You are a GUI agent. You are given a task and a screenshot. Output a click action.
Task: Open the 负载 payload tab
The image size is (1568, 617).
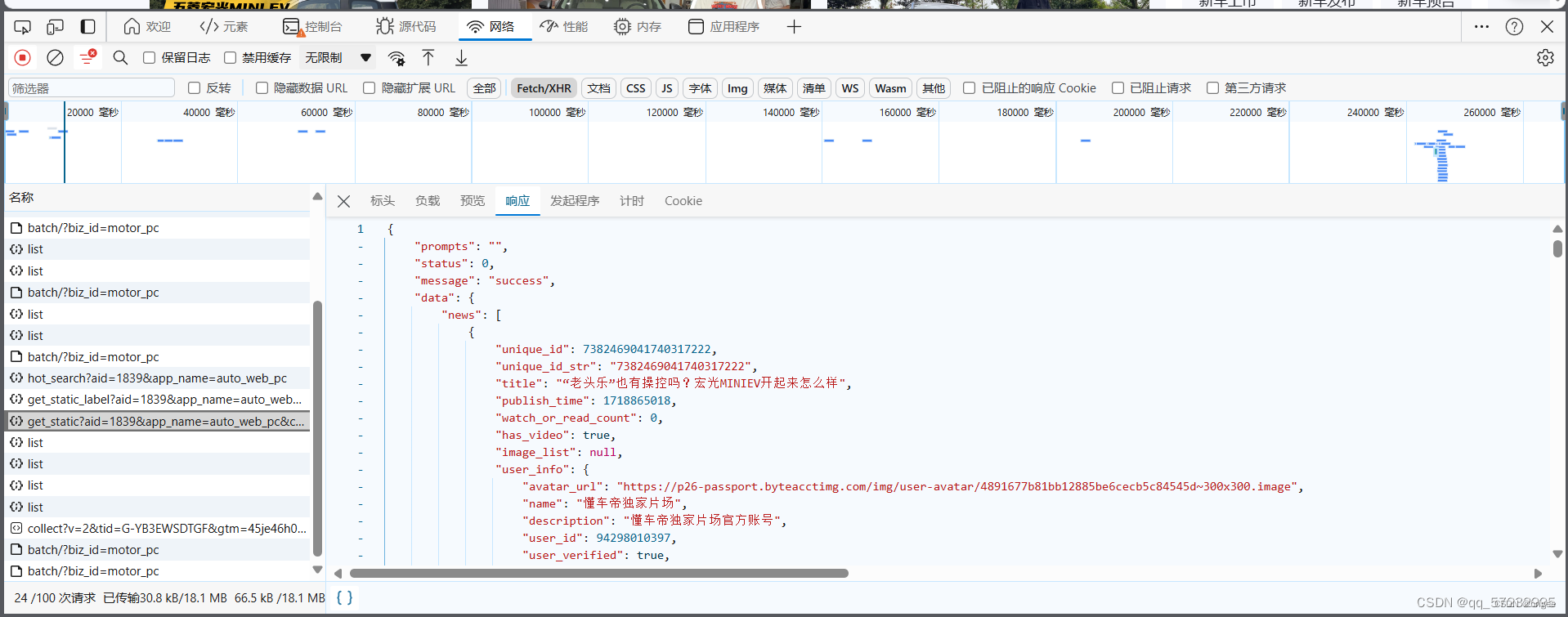tap(428, 201)
